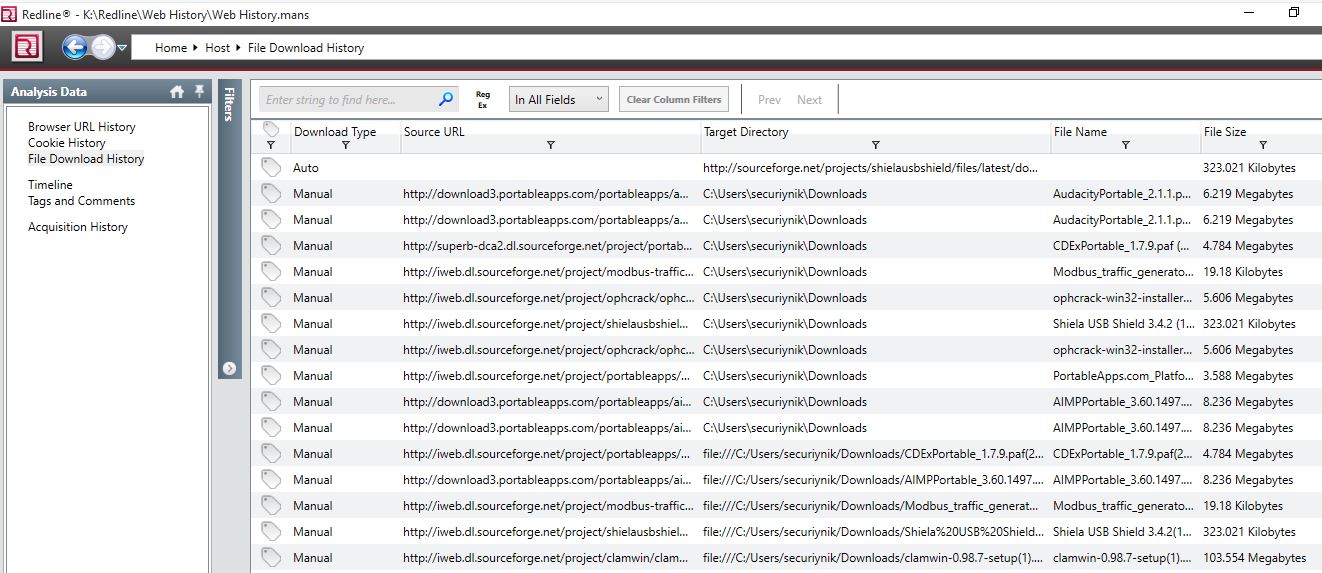Sort by the Source URL column header

coord(434,132)
